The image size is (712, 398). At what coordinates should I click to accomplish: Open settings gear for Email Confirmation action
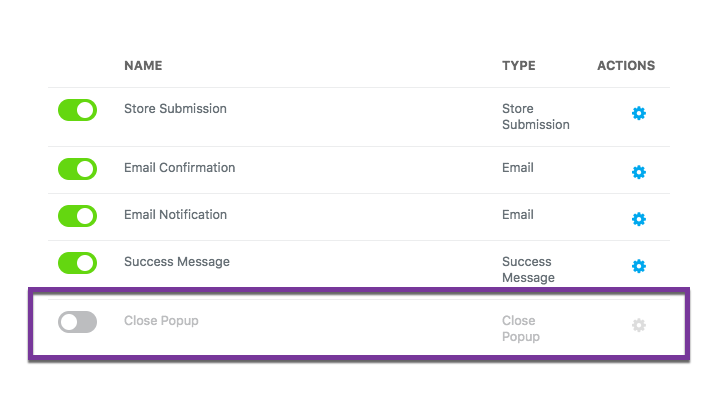[638, 172]
